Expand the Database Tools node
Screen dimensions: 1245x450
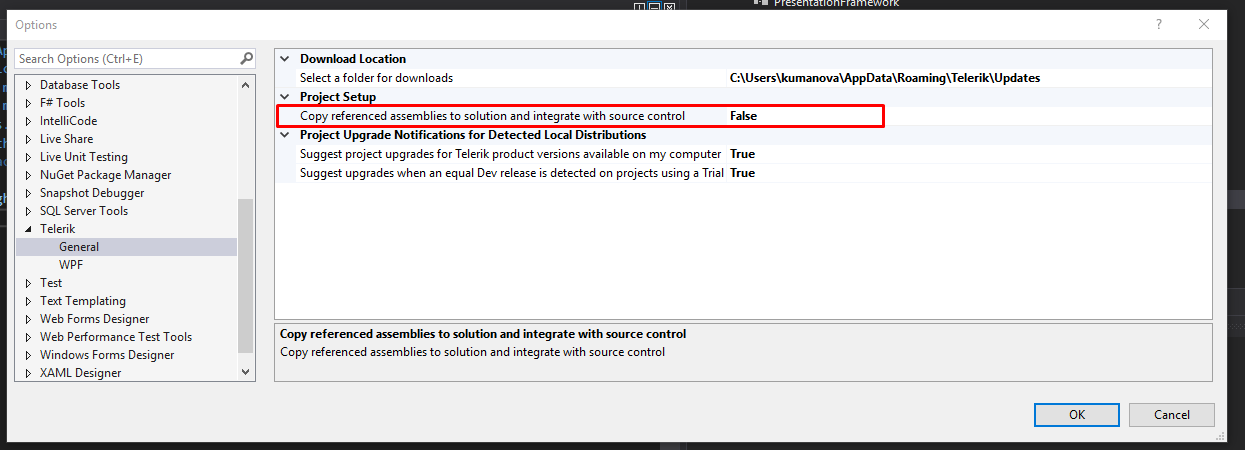(28, 85)
